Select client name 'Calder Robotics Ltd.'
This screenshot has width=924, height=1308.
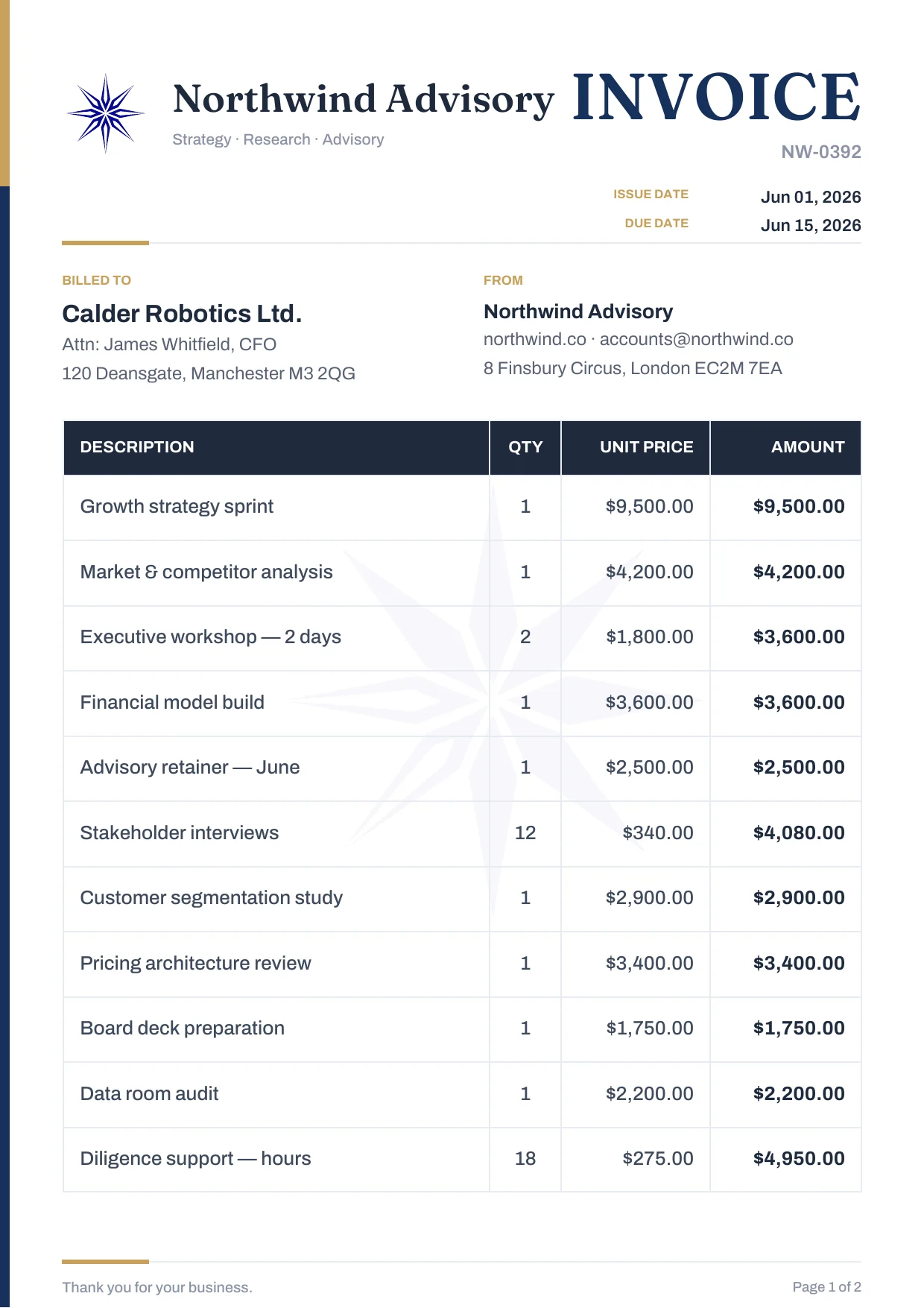point(182,314)
